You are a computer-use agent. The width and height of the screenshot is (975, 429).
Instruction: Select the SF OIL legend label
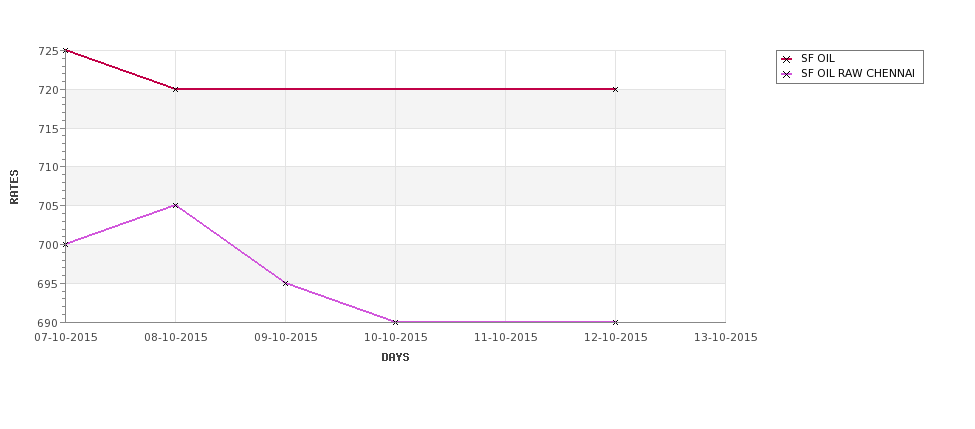[818, 58]
